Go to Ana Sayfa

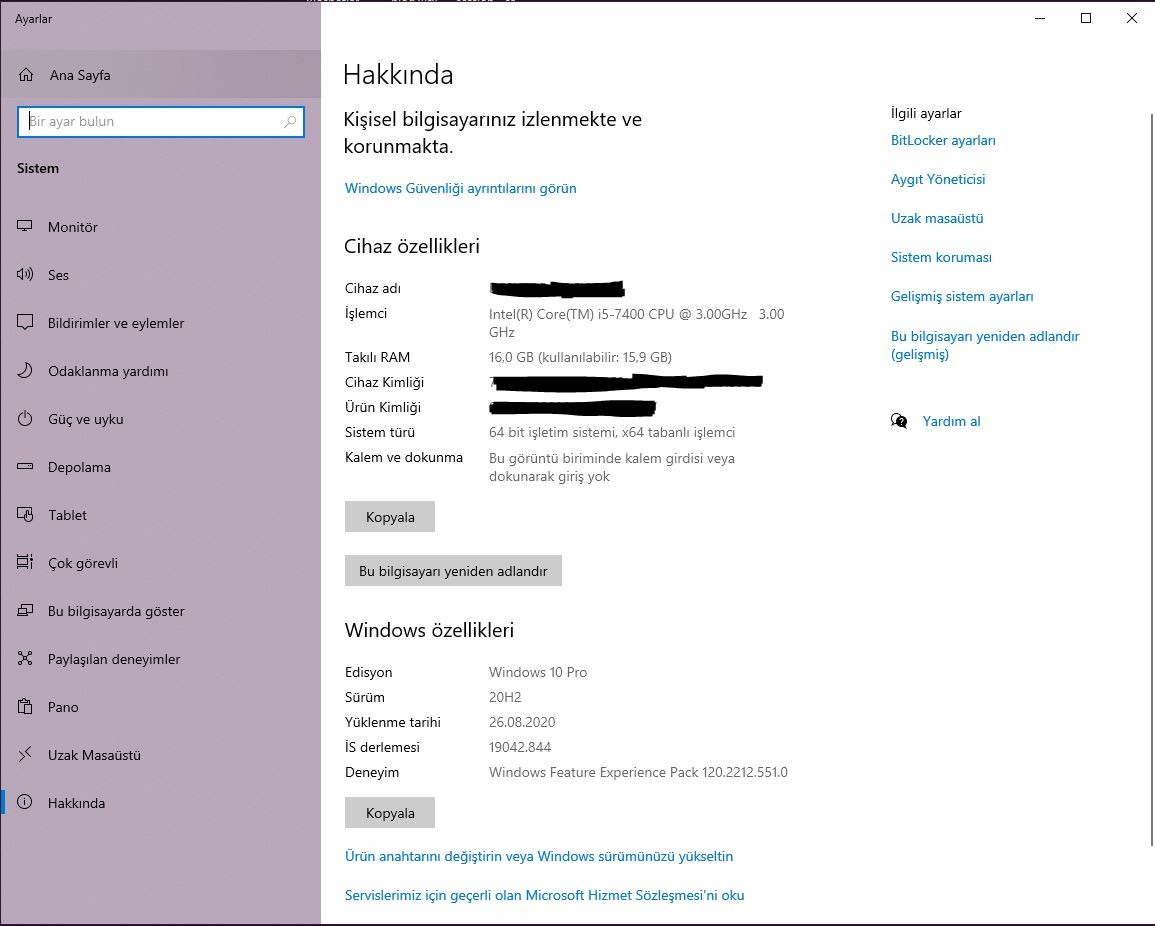(x=161, y=74)
